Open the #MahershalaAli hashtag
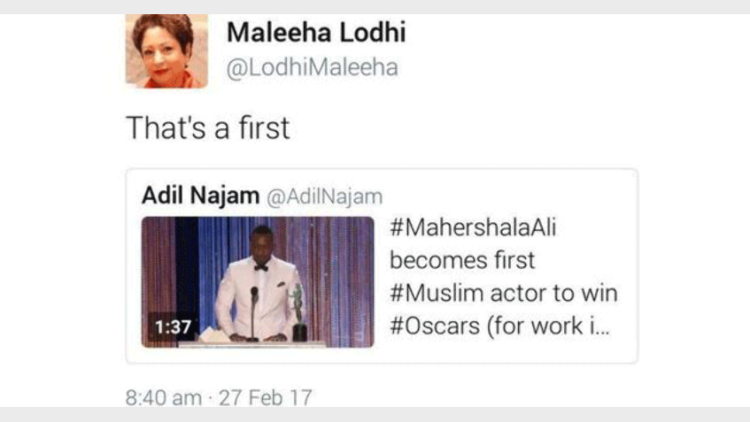The height and width of the screenshot is (422, 750). (x=473, y=228)
